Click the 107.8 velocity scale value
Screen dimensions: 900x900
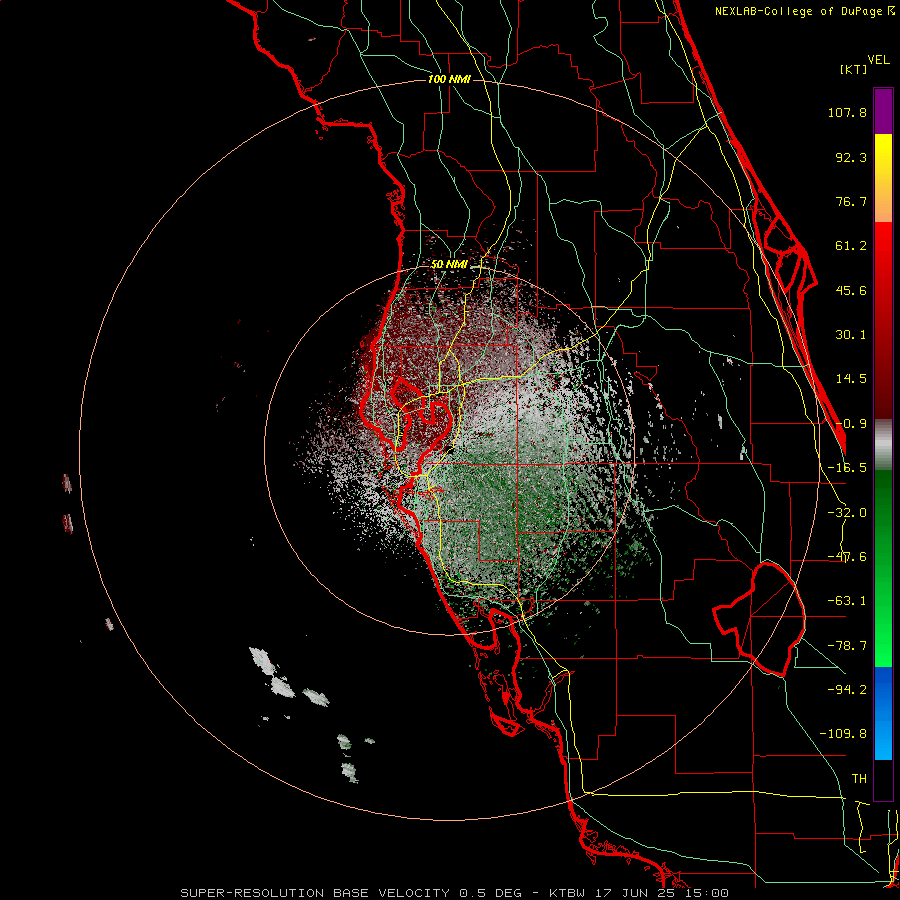pyautogui.click(x=847, y=112)
